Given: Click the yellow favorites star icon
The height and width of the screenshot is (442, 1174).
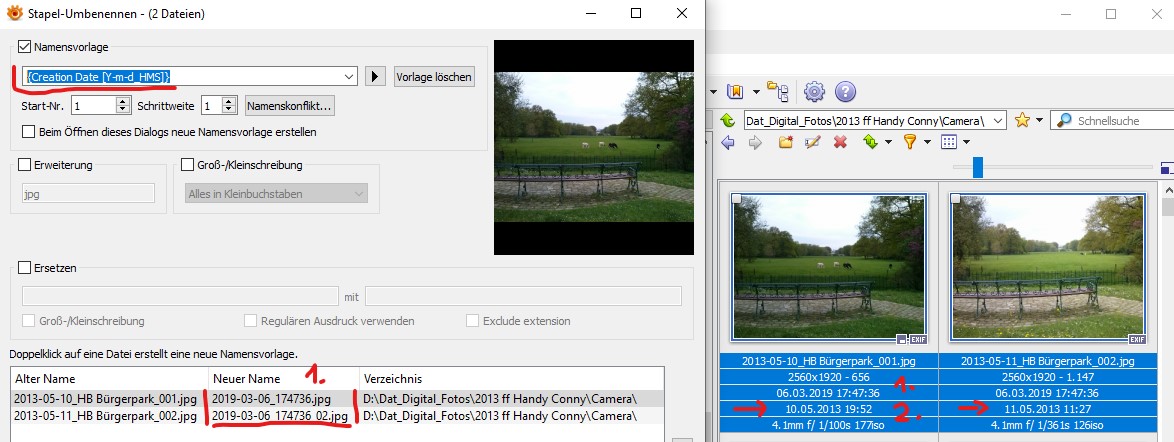Looking at the screenshot, I should (1022, 120).
